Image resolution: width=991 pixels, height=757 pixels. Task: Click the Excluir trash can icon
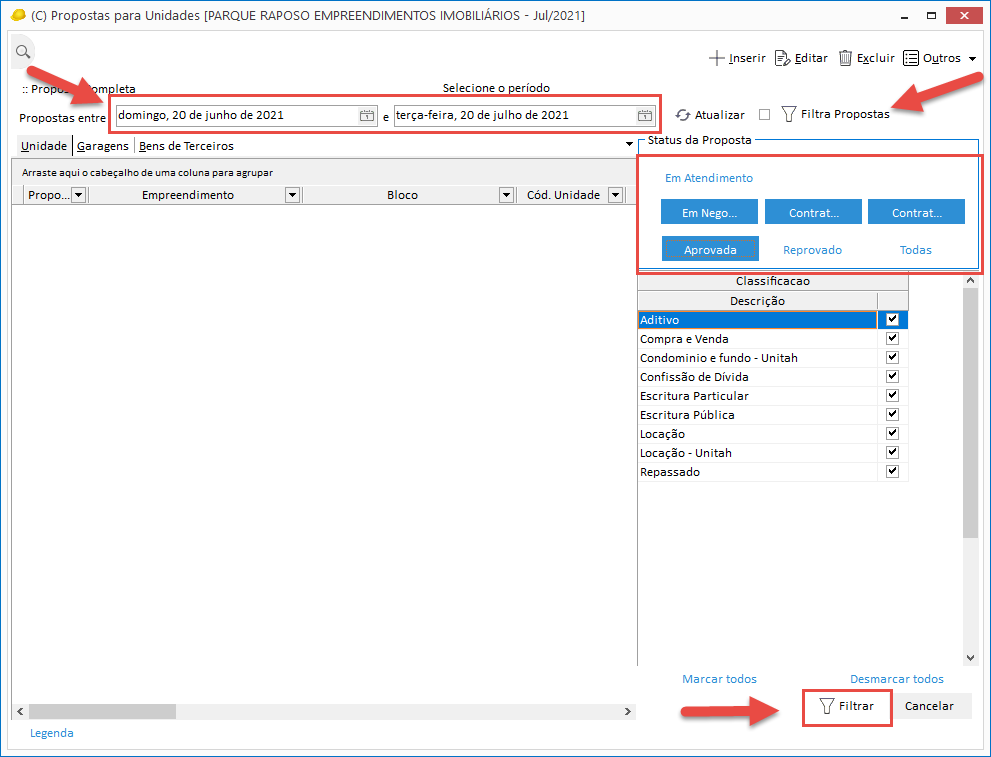(845, 58)
